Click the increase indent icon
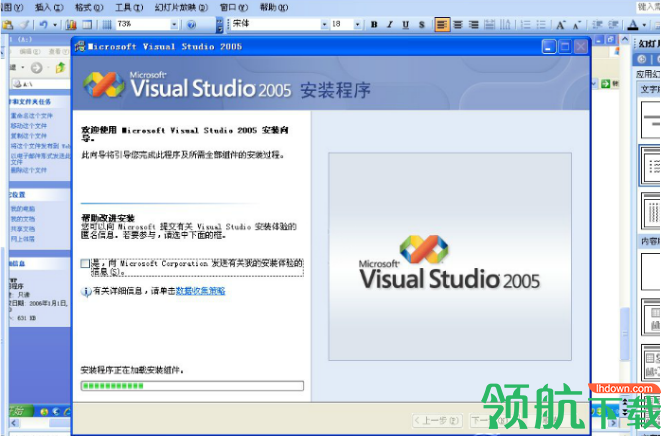 [x=613, y=24]
